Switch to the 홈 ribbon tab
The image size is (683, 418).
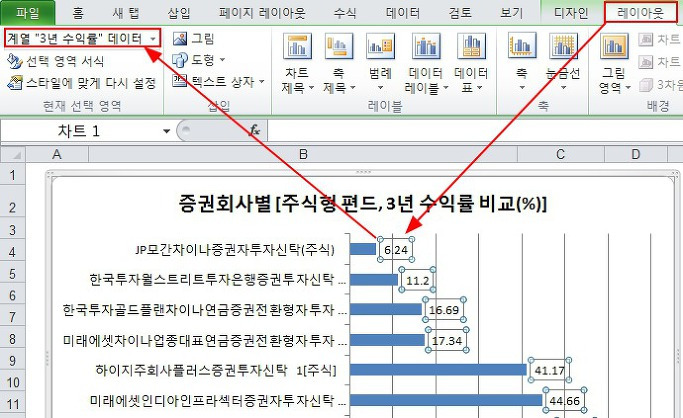78,13
